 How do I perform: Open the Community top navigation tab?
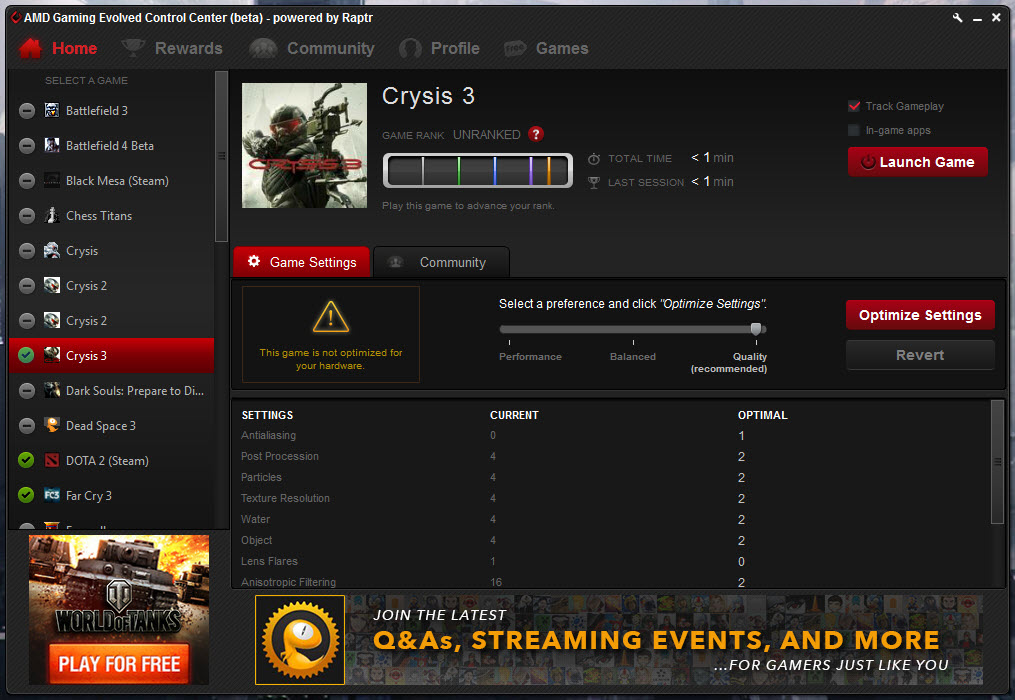312,49
